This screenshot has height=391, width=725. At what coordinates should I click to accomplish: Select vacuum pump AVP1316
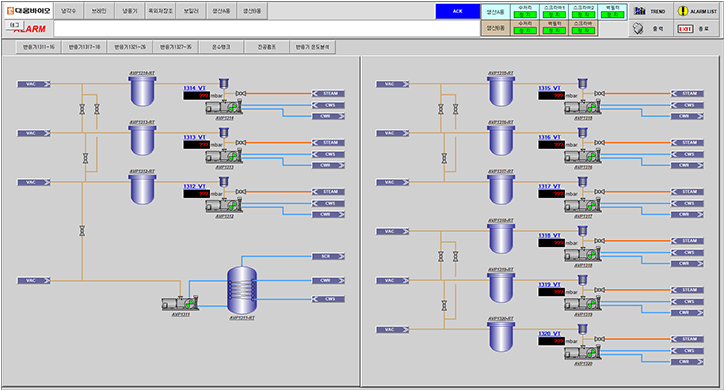point(582,157)
